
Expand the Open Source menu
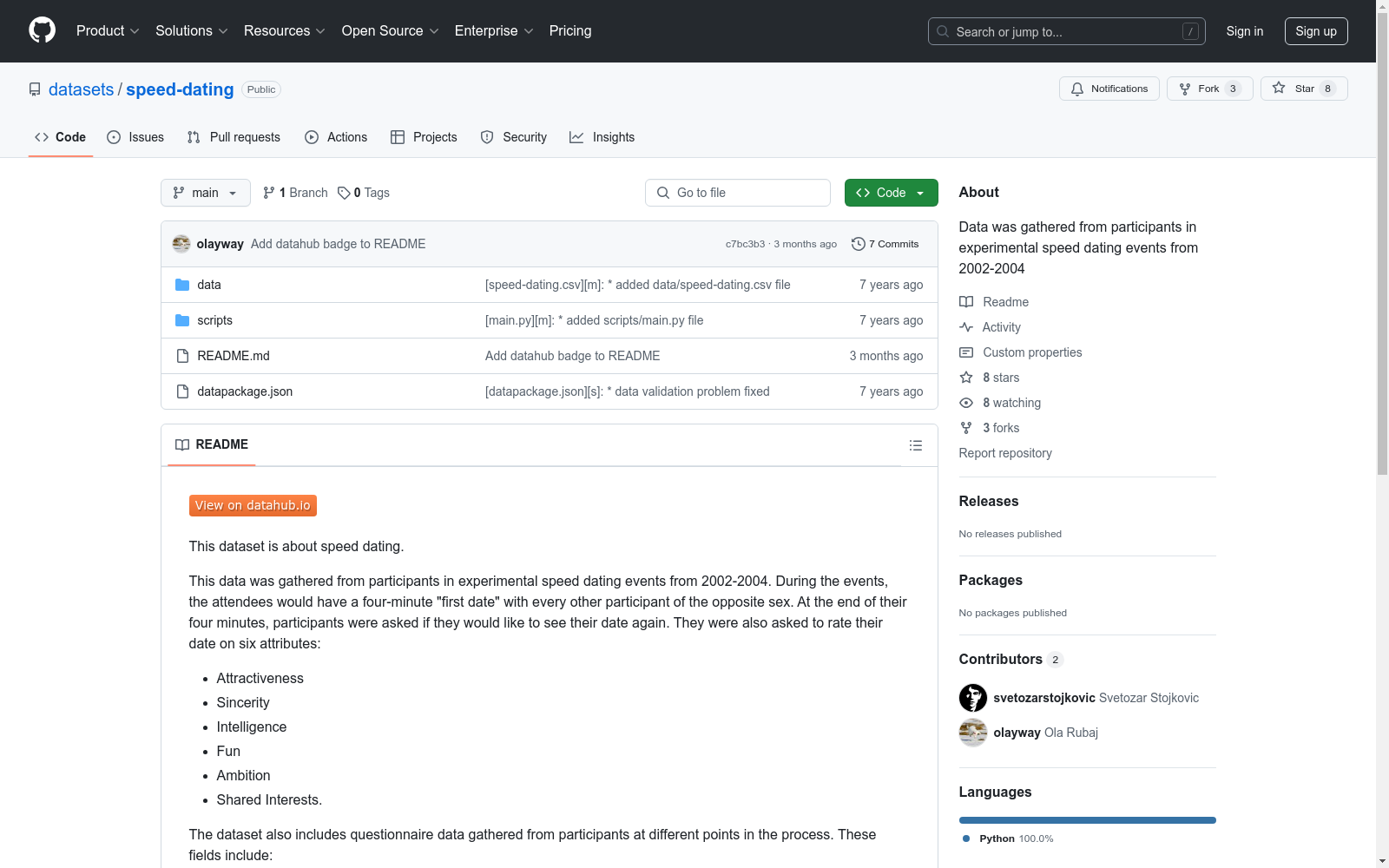point(391,30)
